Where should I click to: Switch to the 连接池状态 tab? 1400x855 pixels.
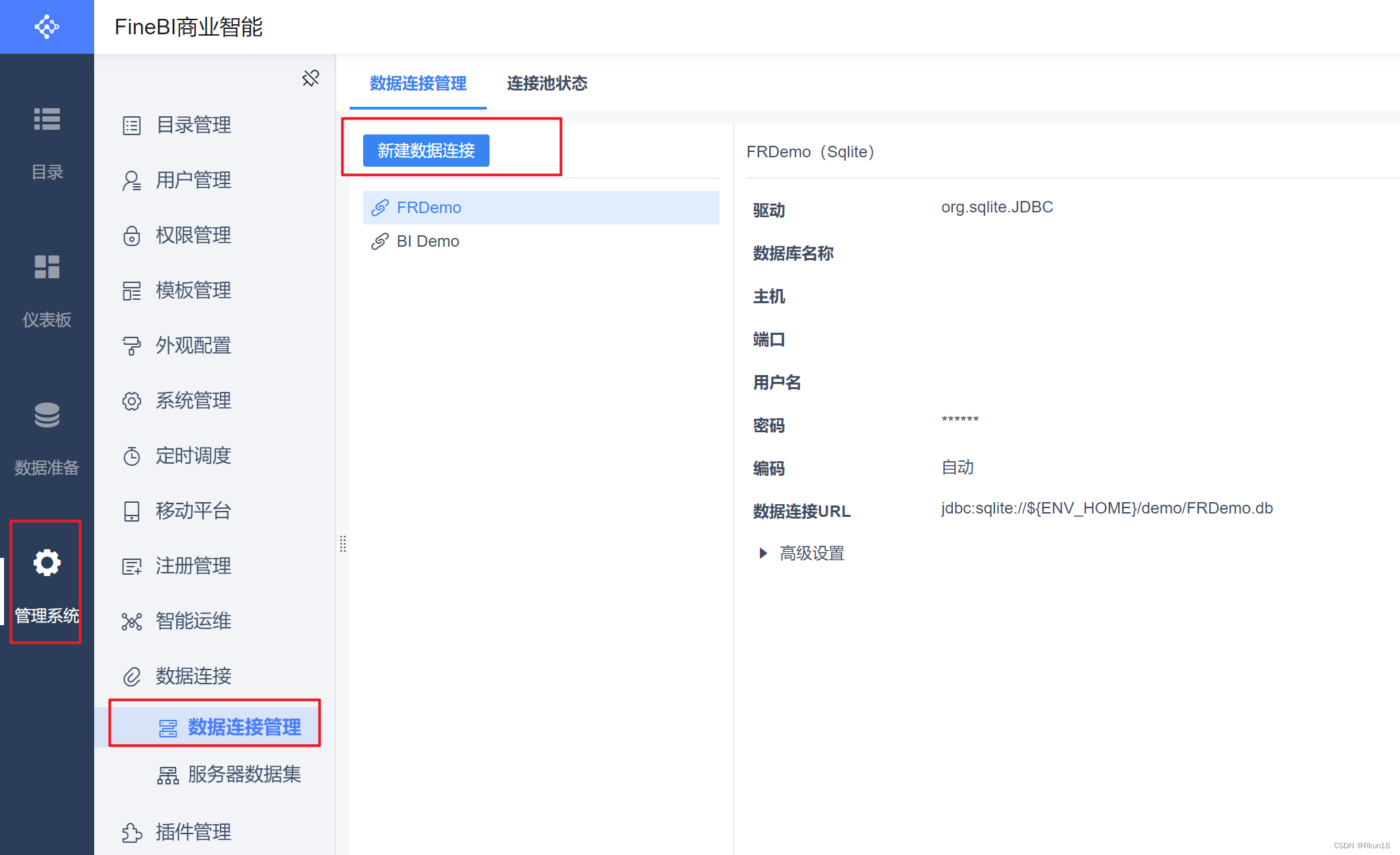[x=547, y=83]
